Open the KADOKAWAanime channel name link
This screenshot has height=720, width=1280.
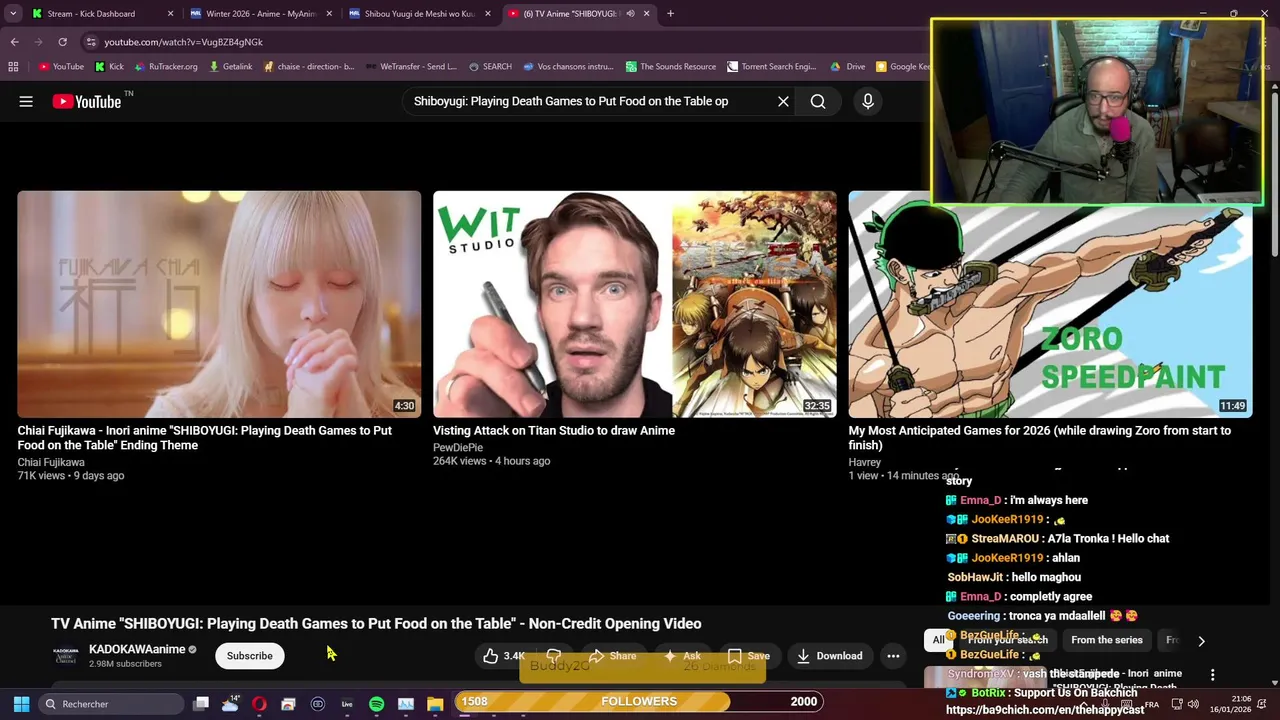click(137, 649)
